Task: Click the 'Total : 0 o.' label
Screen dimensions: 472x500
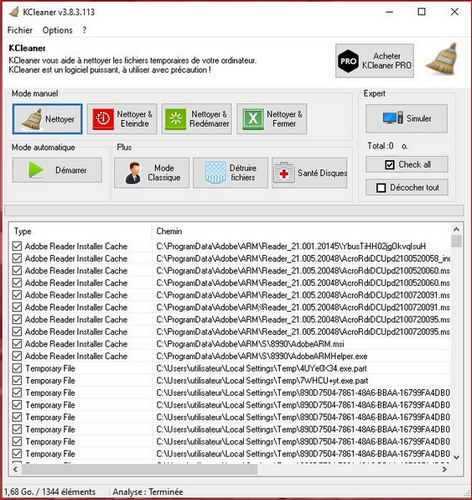Action: [x=387, y=146]
